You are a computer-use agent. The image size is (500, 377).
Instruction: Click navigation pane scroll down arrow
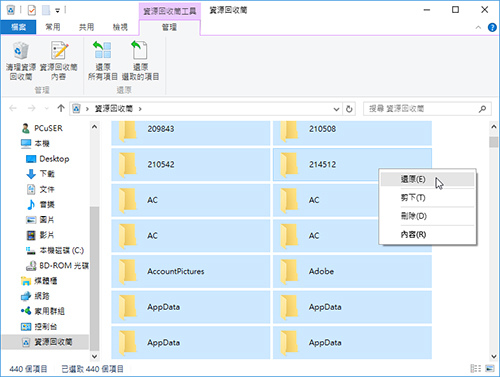(x=95, y=356)
